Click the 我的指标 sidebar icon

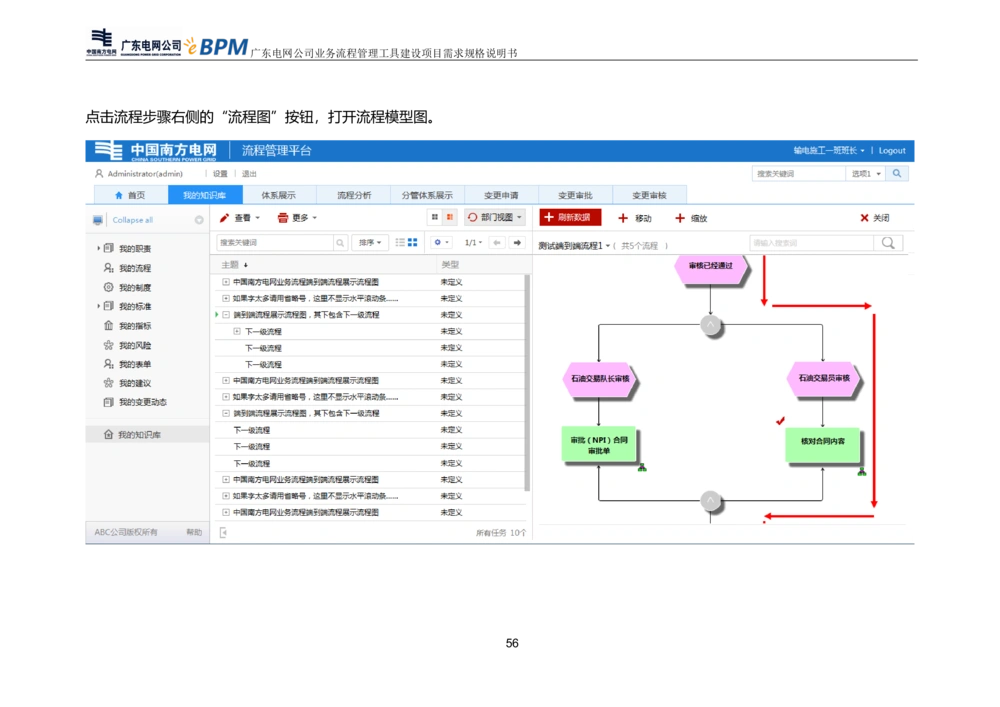(109, 326)
